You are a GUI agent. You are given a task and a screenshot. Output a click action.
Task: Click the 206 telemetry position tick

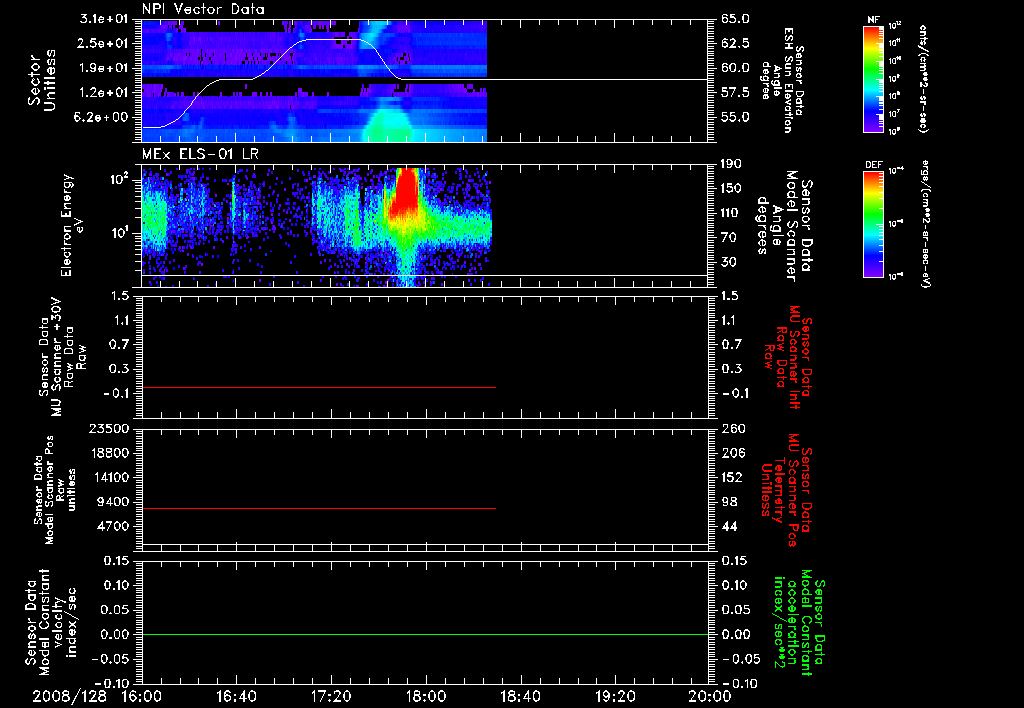(x=732, y=453)
